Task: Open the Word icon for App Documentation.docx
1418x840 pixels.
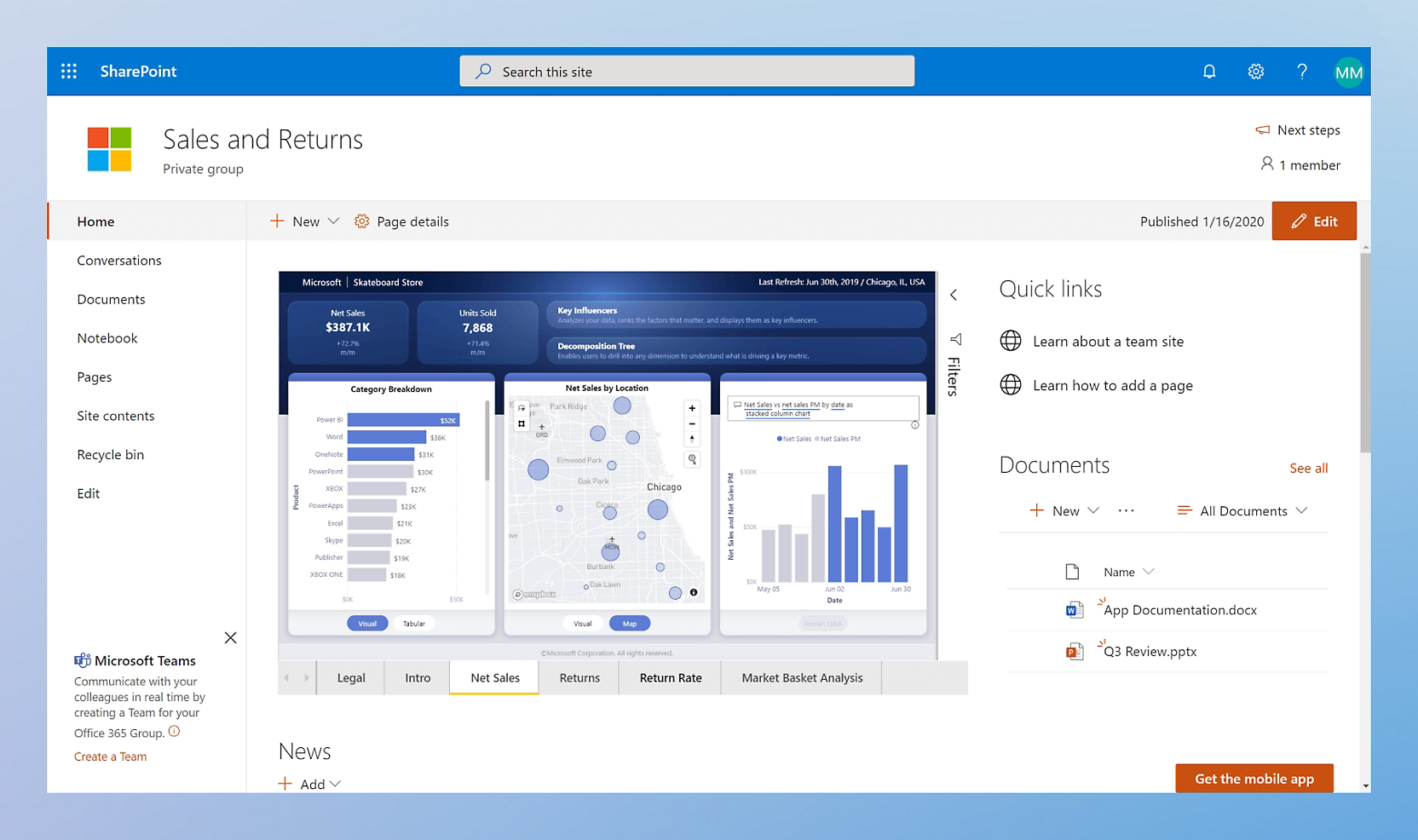Action: [x=1074, y=610]
